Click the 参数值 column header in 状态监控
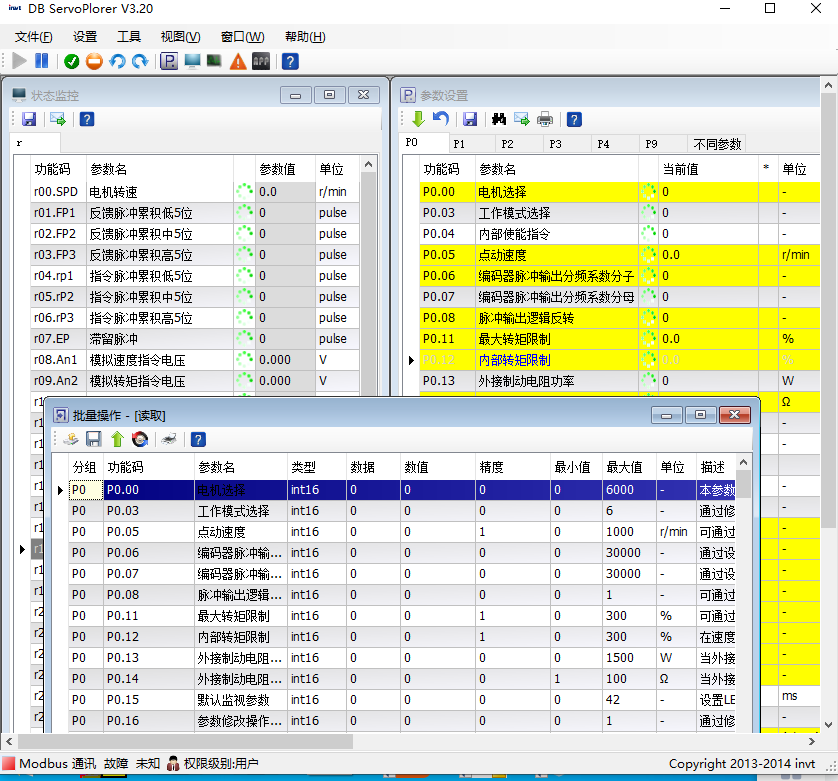 click(x=285, y=169)
